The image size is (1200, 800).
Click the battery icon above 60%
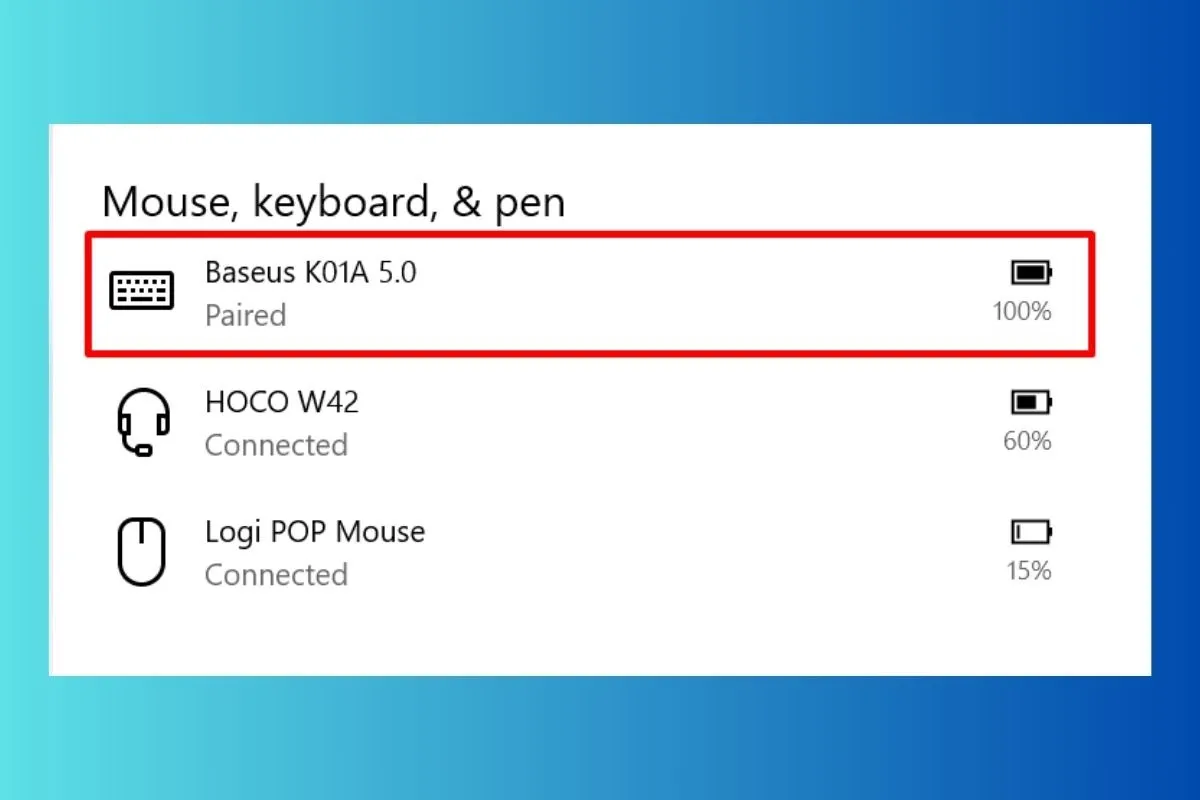(x=1031, y=402)
